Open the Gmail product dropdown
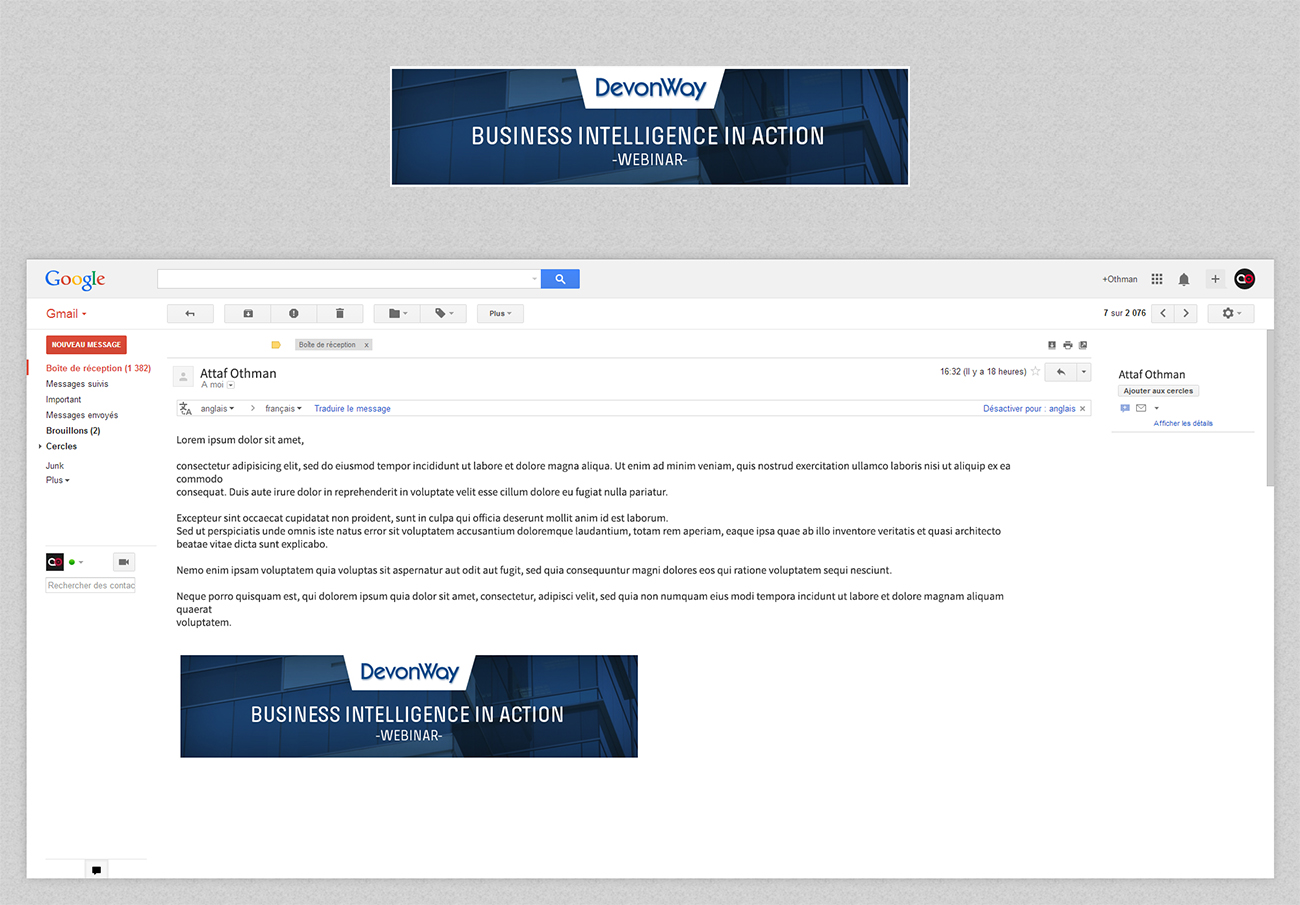This screenshot has height=905, width=1300. click(66, 314)
